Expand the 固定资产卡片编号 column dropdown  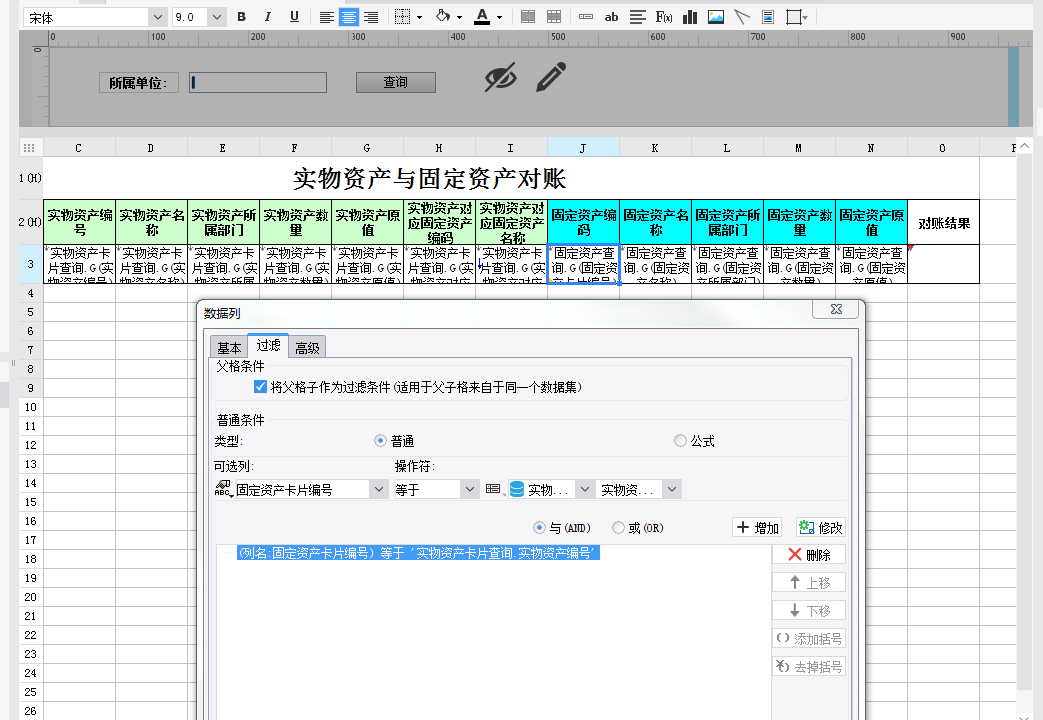378,489
